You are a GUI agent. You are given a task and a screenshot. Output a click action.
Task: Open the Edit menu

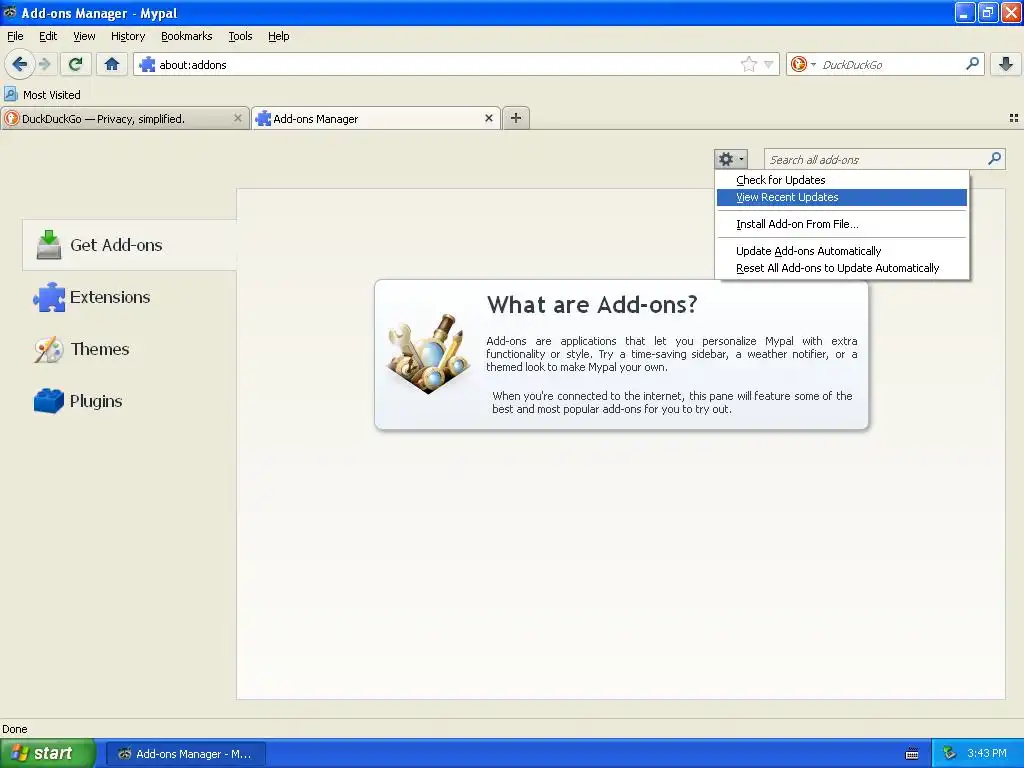point(48,36)
